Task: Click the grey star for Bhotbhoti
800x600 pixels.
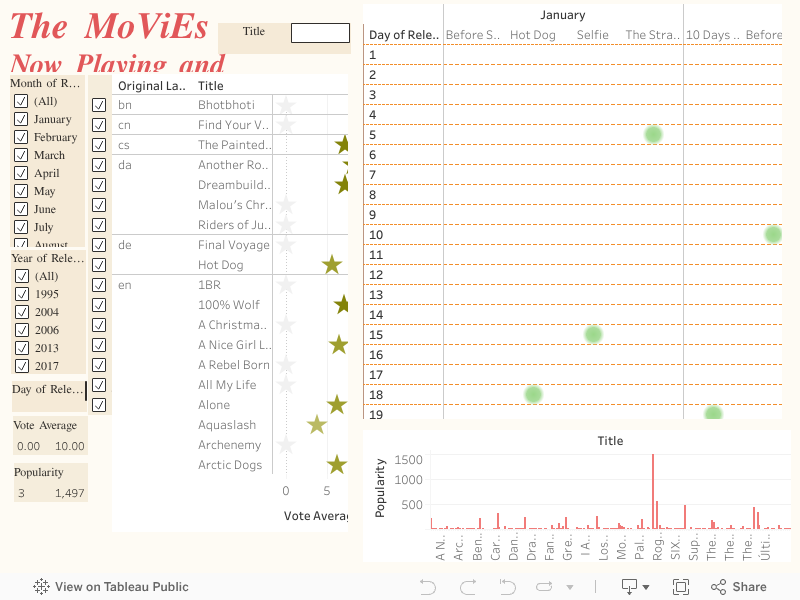Action: pos(286,105)
